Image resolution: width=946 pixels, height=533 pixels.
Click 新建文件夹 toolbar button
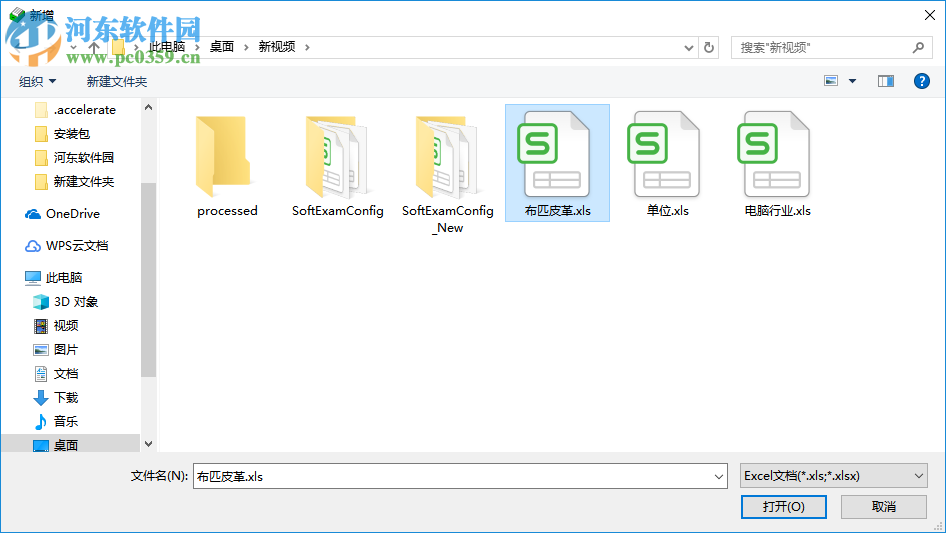click(116, 81)
